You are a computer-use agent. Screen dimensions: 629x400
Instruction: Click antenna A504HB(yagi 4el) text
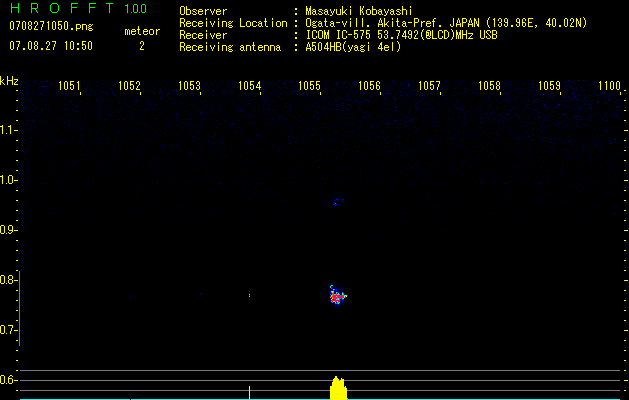click(x=353, y=47)
